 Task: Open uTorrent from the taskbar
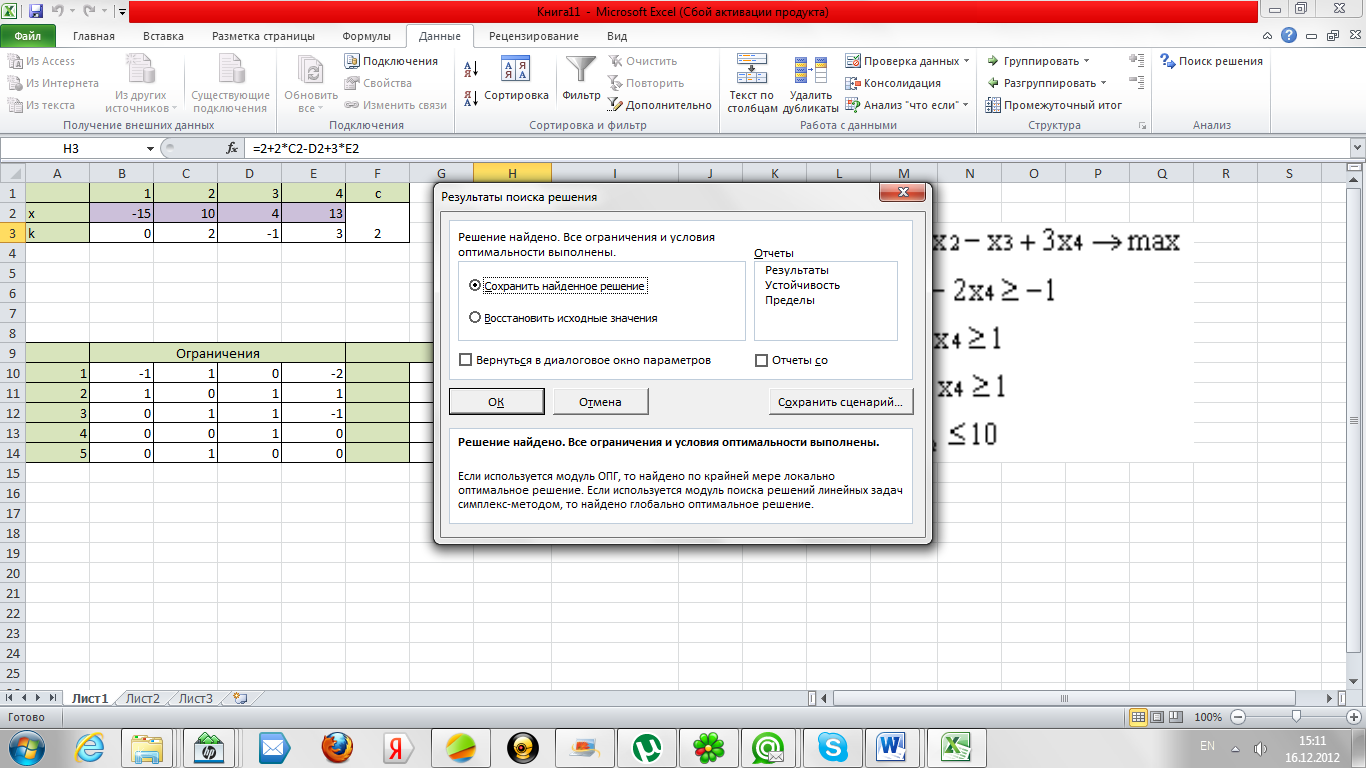(x=648, y=747)
